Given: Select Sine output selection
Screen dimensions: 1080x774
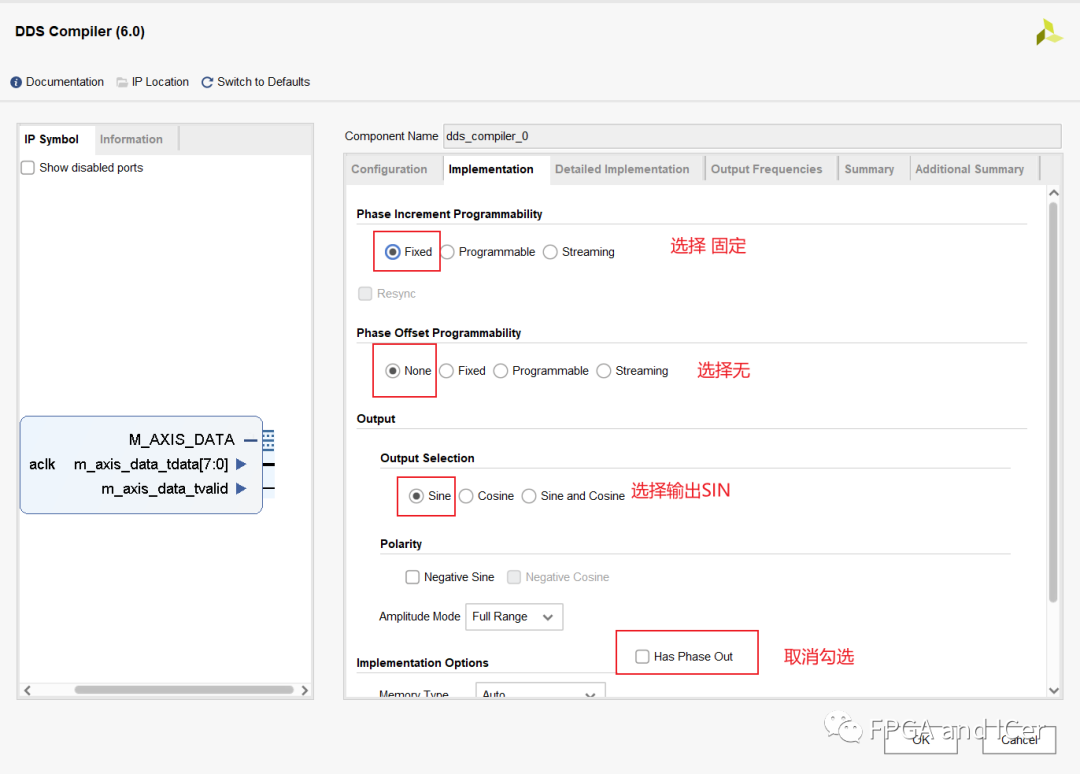Looking at the screenshot, I should pyautogui.click(x=416, y=496).
